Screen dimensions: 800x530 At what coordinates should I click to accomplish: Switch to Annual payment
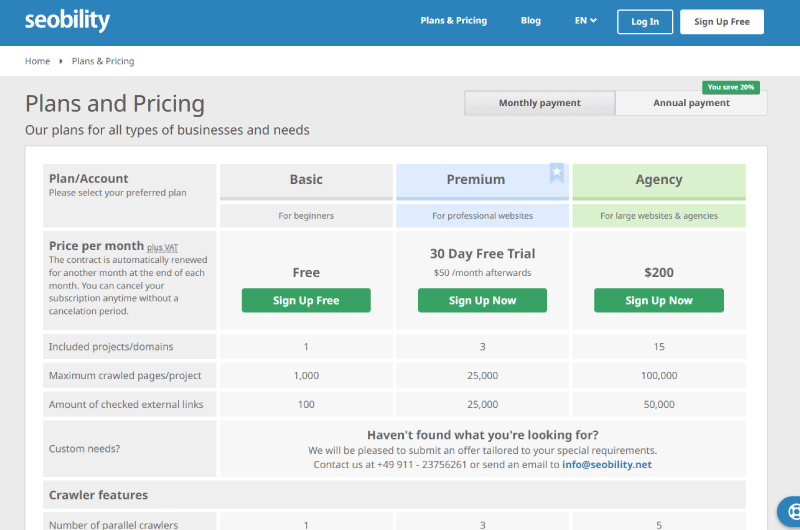[x=691, y=103]
